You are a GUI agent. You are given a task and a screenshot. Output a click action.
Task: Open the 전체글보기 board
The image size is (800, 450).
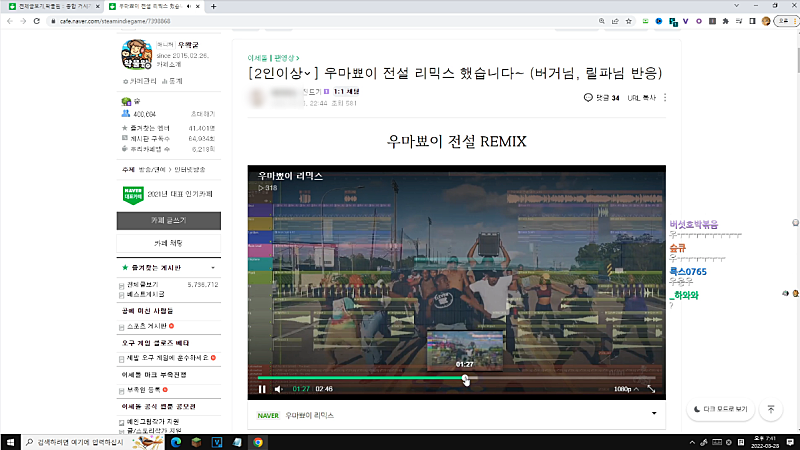point(142,285)
